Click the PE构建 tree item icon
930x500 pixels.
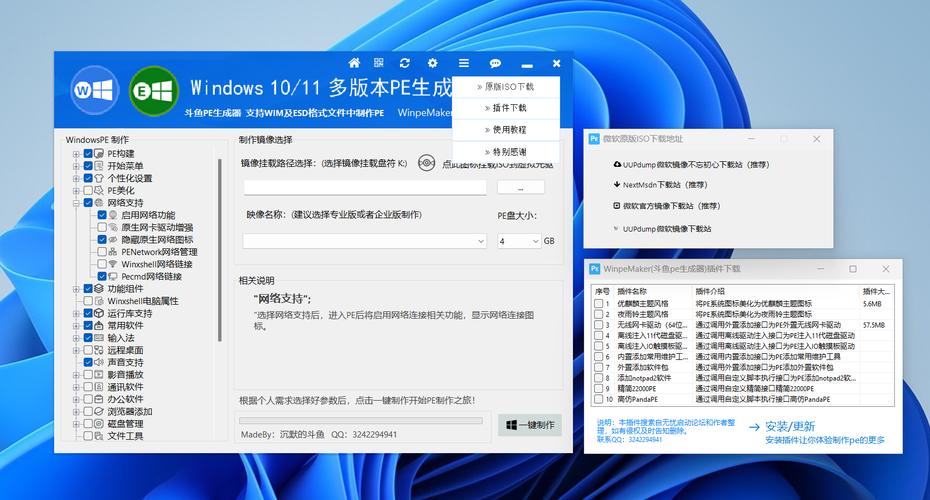[98, 154]
